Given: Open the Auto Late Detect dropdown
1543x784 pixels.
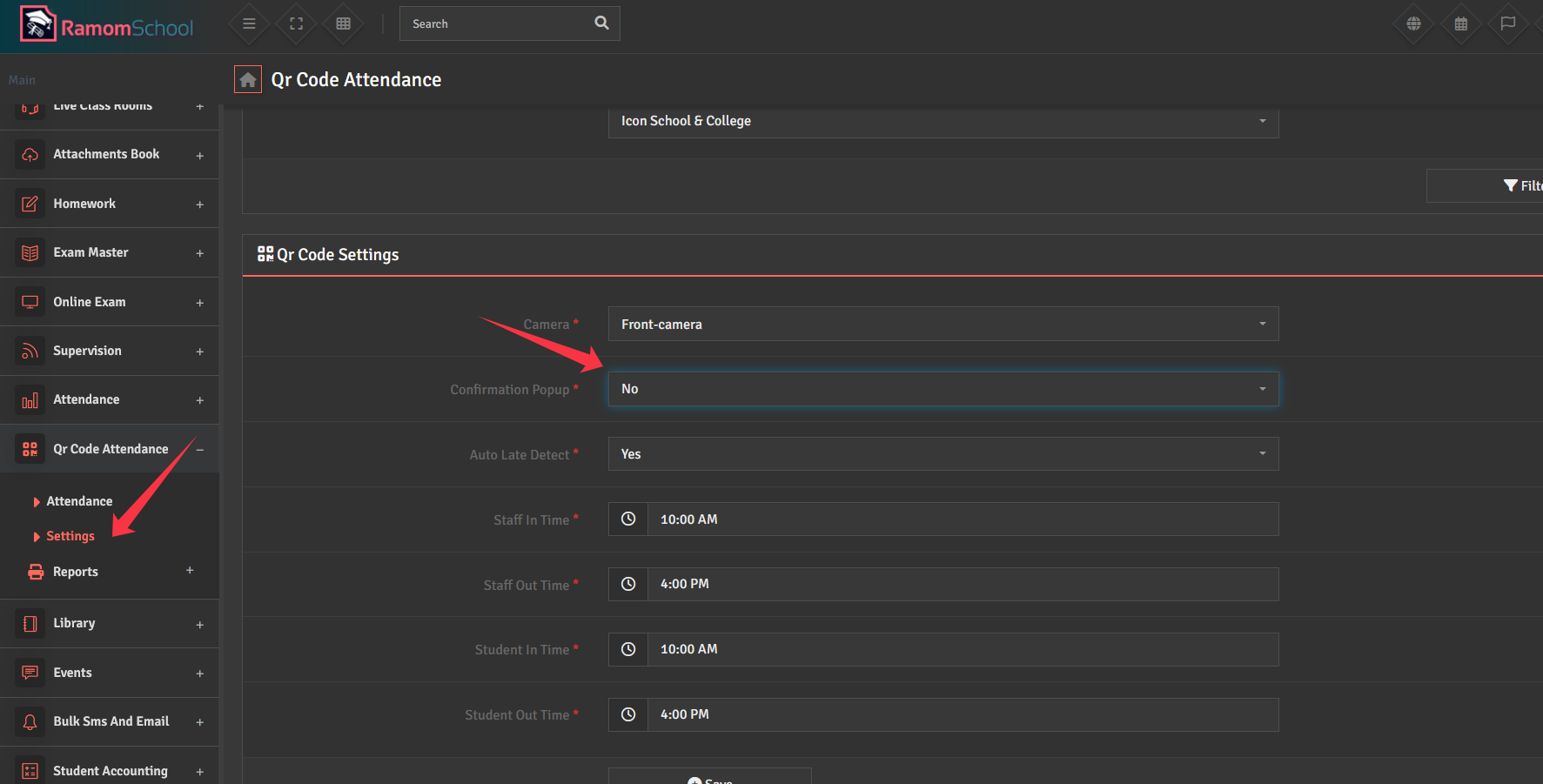Looking at the screenshot, I should [x=943, y=454].
